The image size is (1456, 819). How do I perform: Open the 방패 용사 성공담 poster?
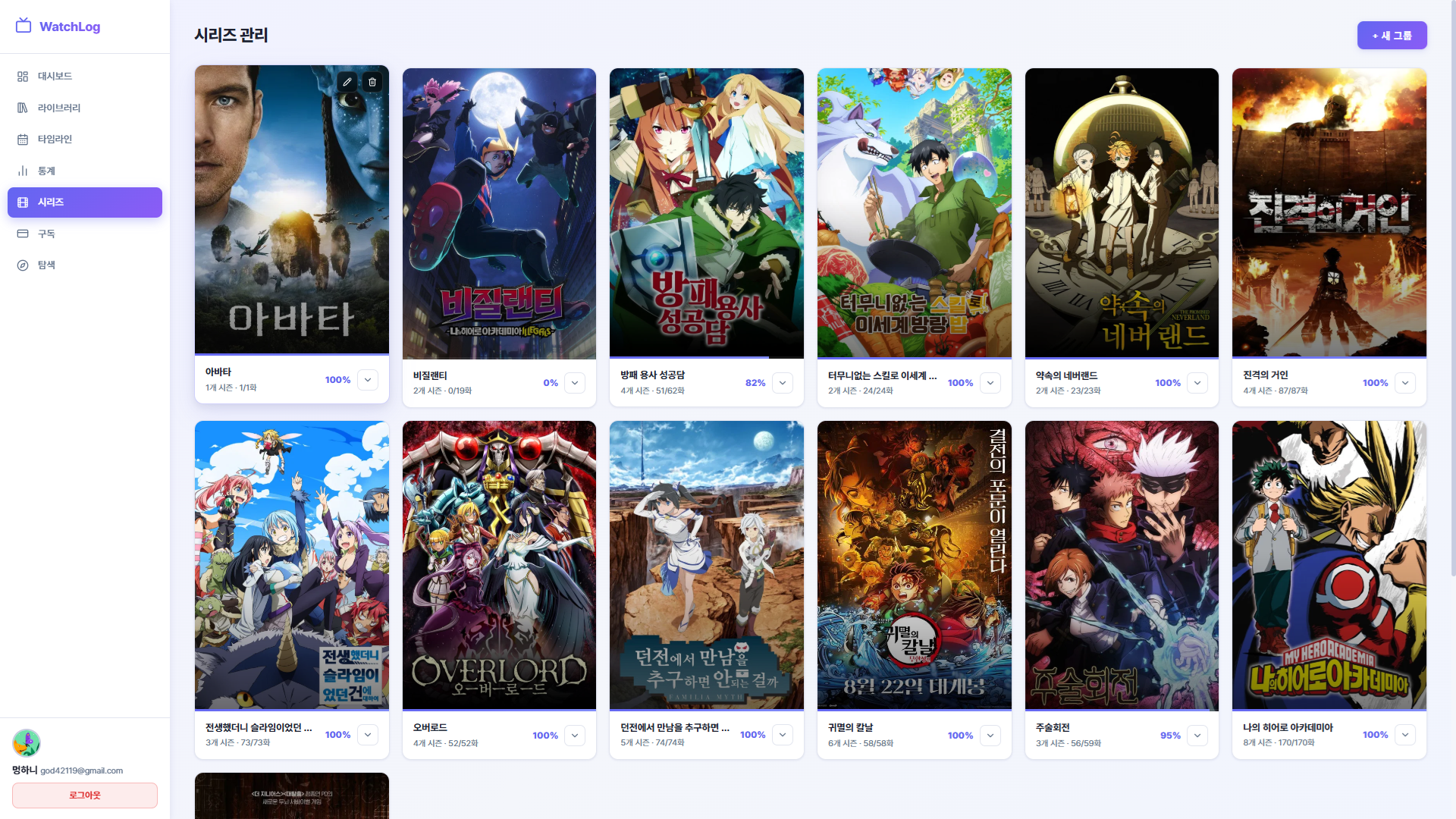(707, 212)
